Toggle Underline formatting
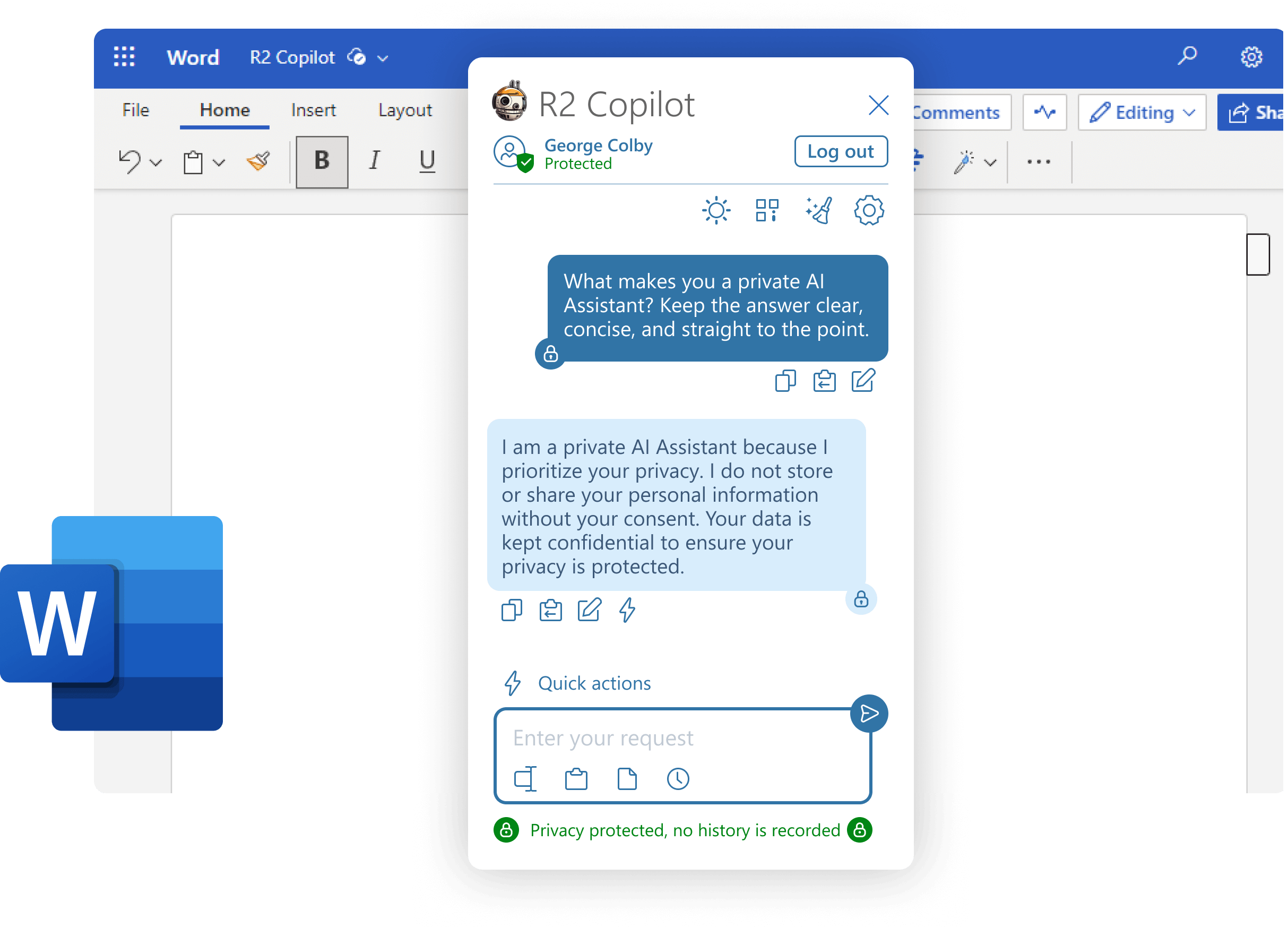Screen dimensions: 1288x927 tap(427, 161)
